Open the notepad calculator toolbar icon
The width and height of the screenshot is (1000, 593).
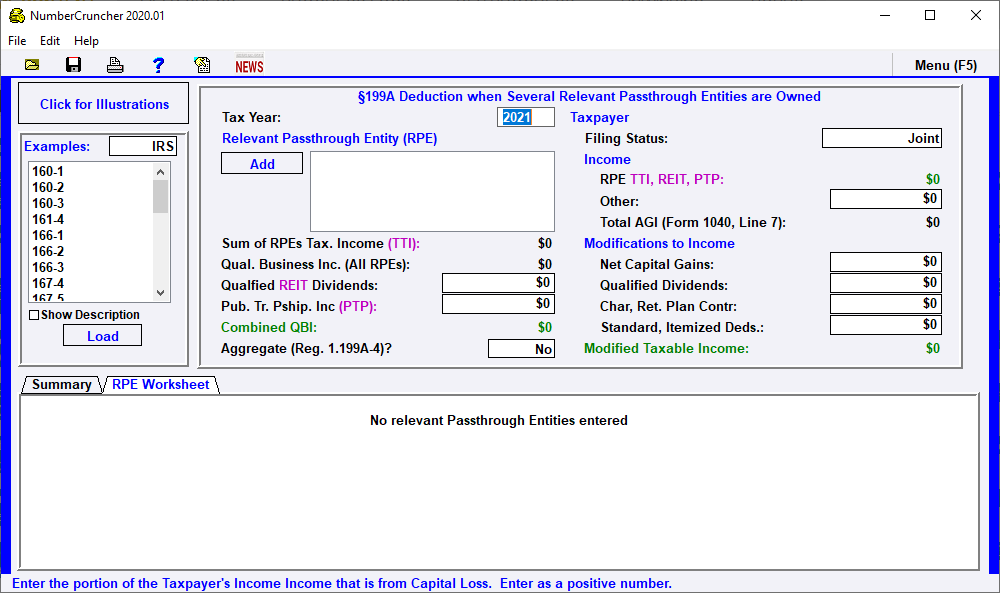click(x=202, y=65)
